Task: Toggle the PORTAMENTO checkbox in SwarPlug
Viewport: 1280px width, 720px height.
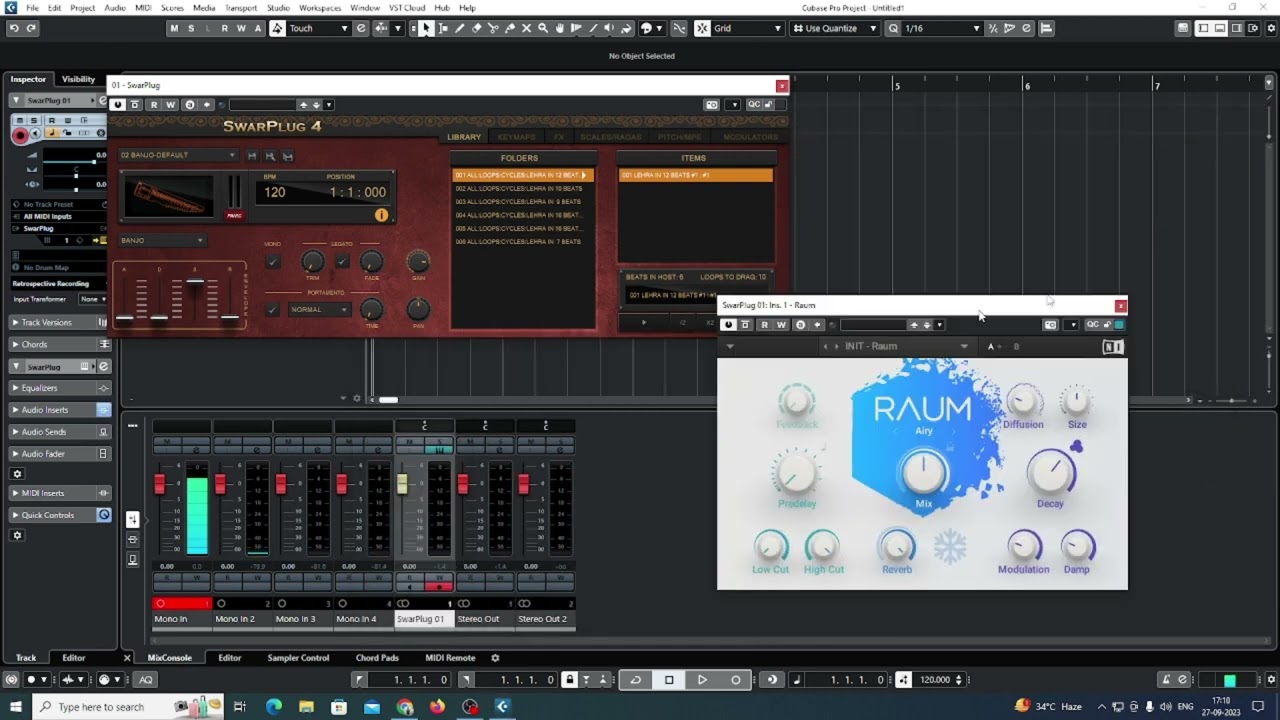Action: [272, 310]
